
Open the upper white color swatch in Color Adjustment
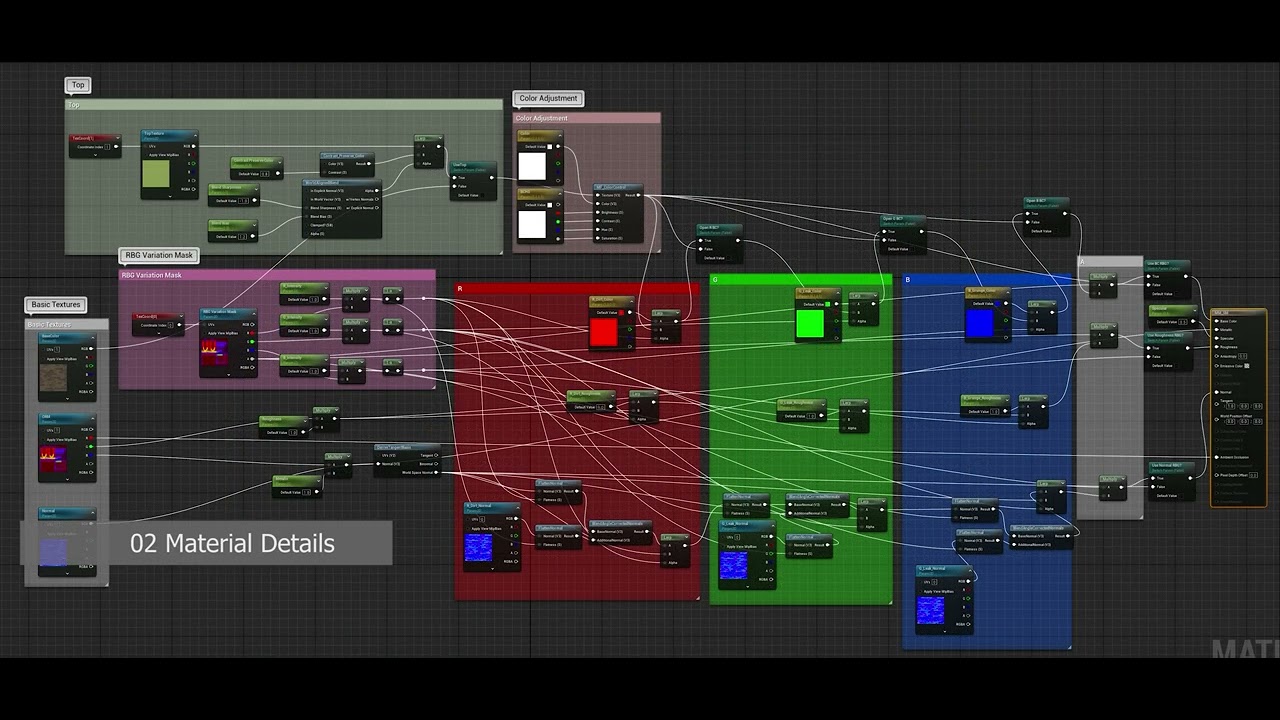point(532,166)
